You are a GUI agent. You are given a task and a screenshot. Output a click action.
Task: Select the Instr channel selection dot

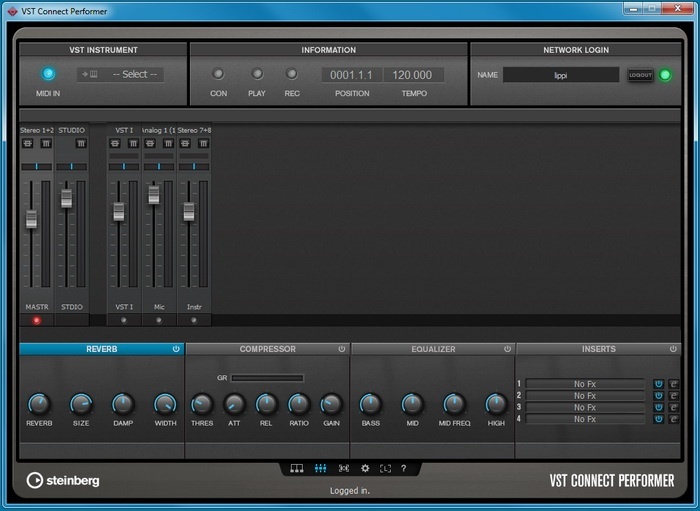click(x=194, y=320)
